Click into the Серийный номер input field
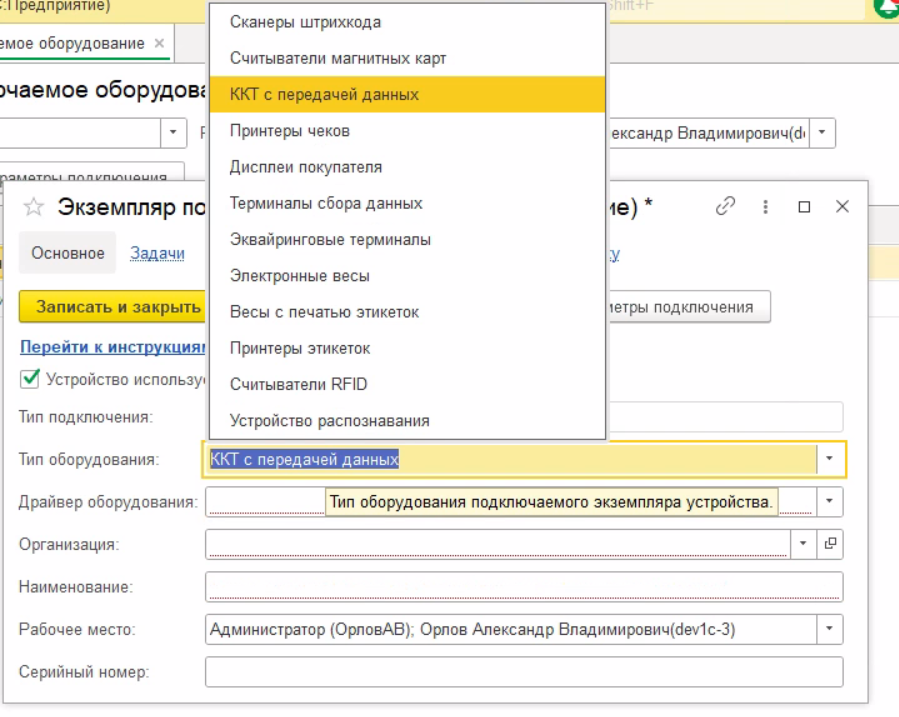 523,672
